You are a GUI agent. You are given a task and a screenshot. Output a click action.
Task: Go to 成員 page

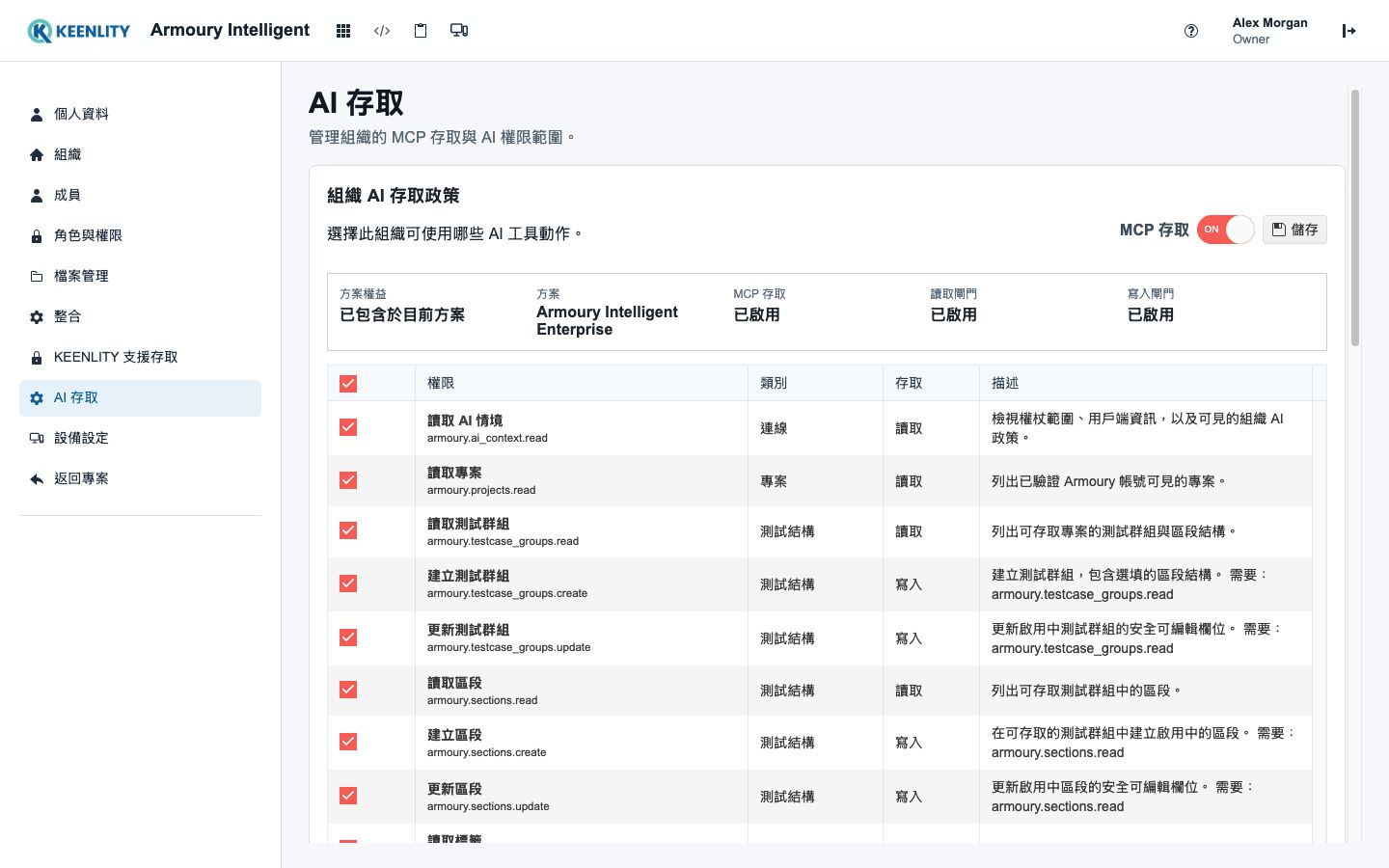point(140,195)
